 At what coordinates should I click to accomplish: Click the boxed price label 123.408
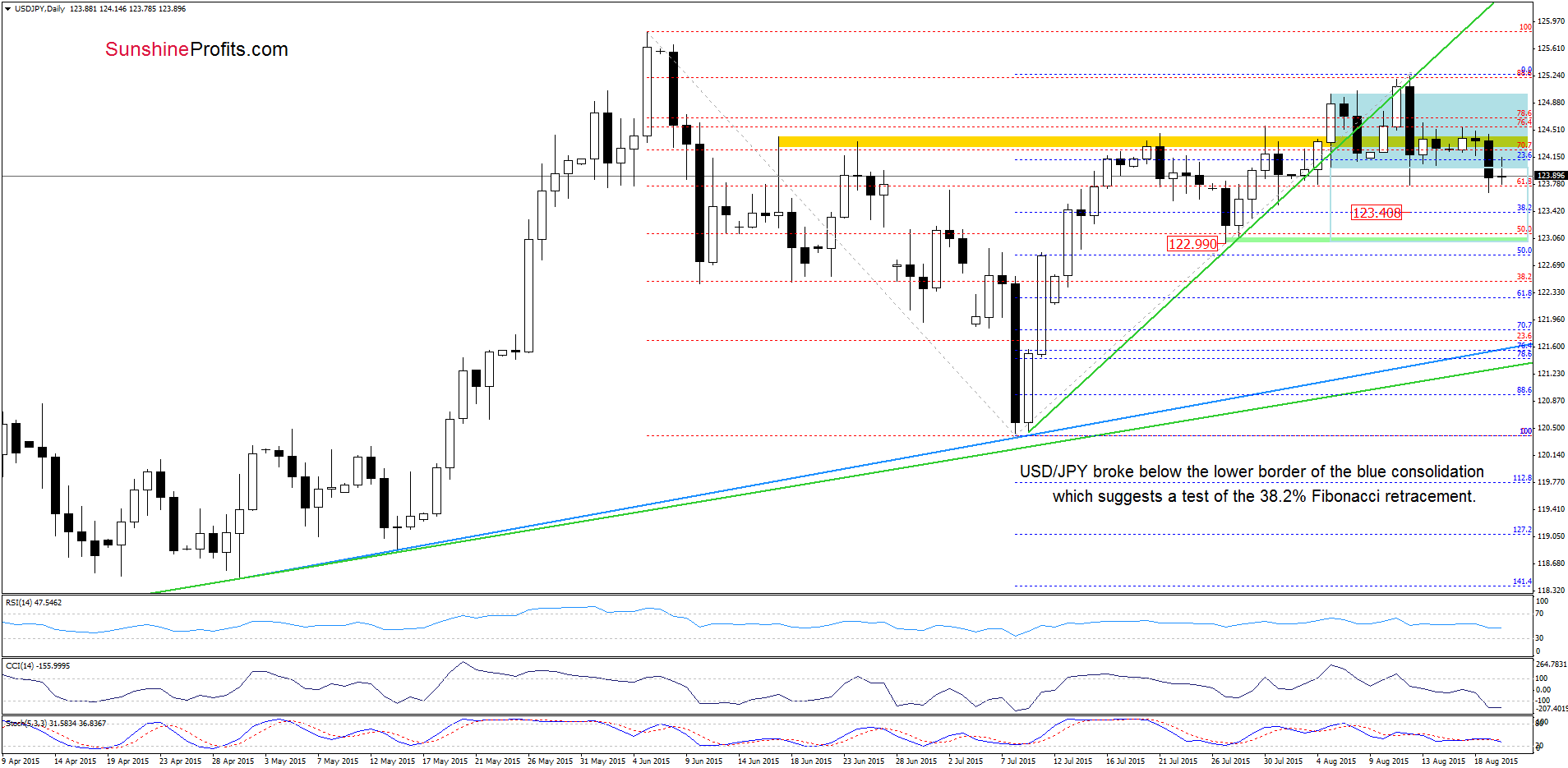coord(1377,213)
